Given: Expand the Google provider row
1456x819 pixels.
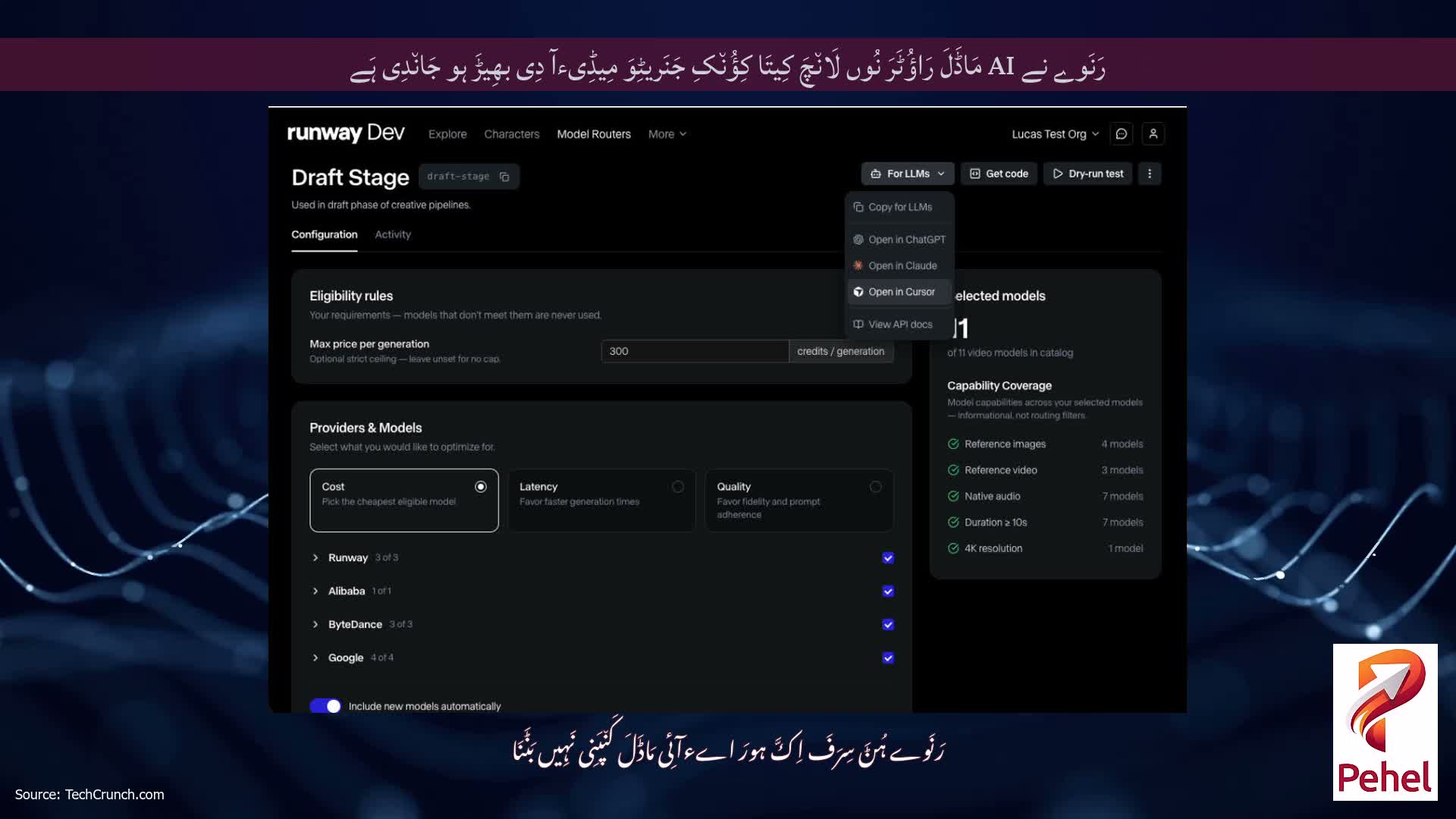Looking at the screenshot, I should click(x=315, y=658).
